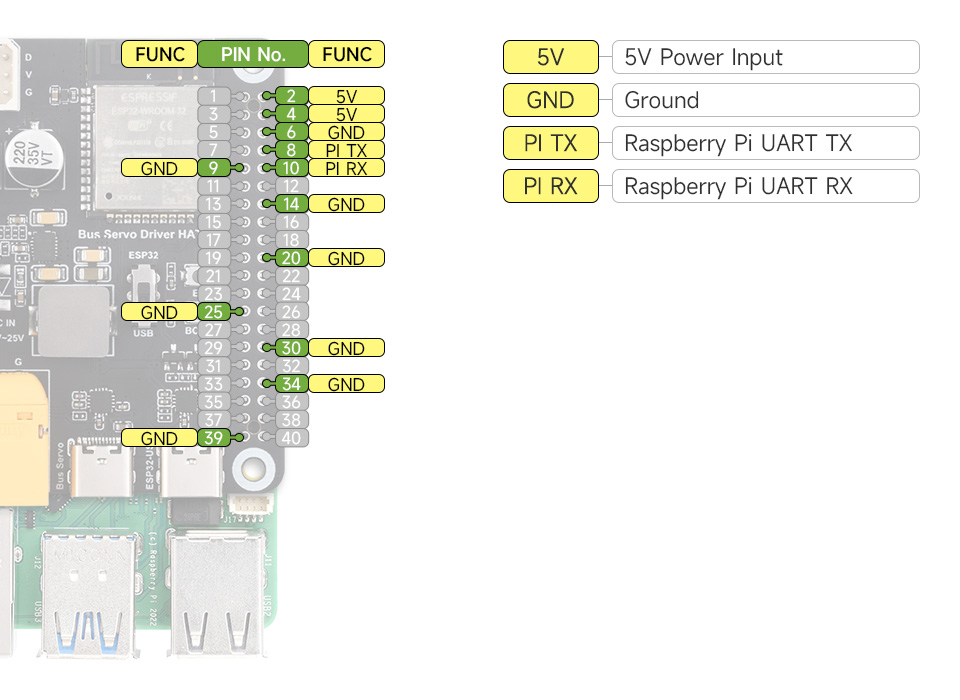Image resolution: width=960 pixels, height=700 pixels.
Task: Select the FUNC header right of PIN No.
Action: click(x=347, y=54)
